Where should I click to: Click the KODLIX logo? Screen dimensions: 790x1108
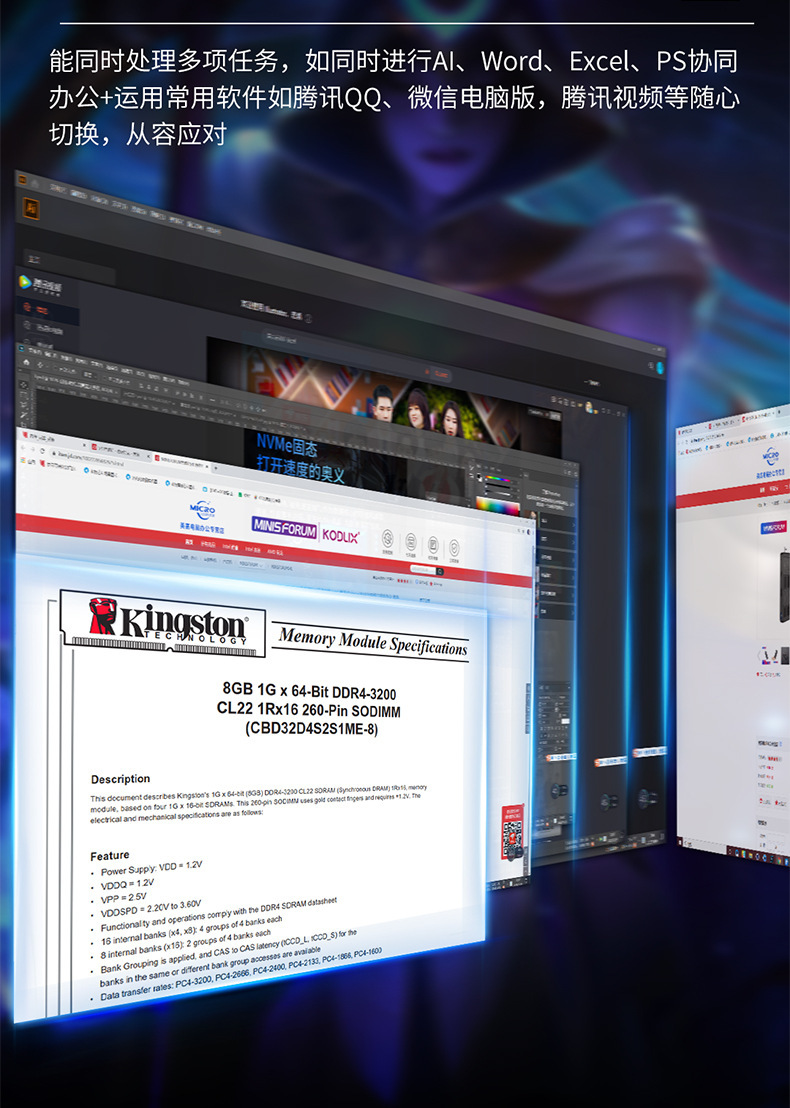click(x=341, y=536)
